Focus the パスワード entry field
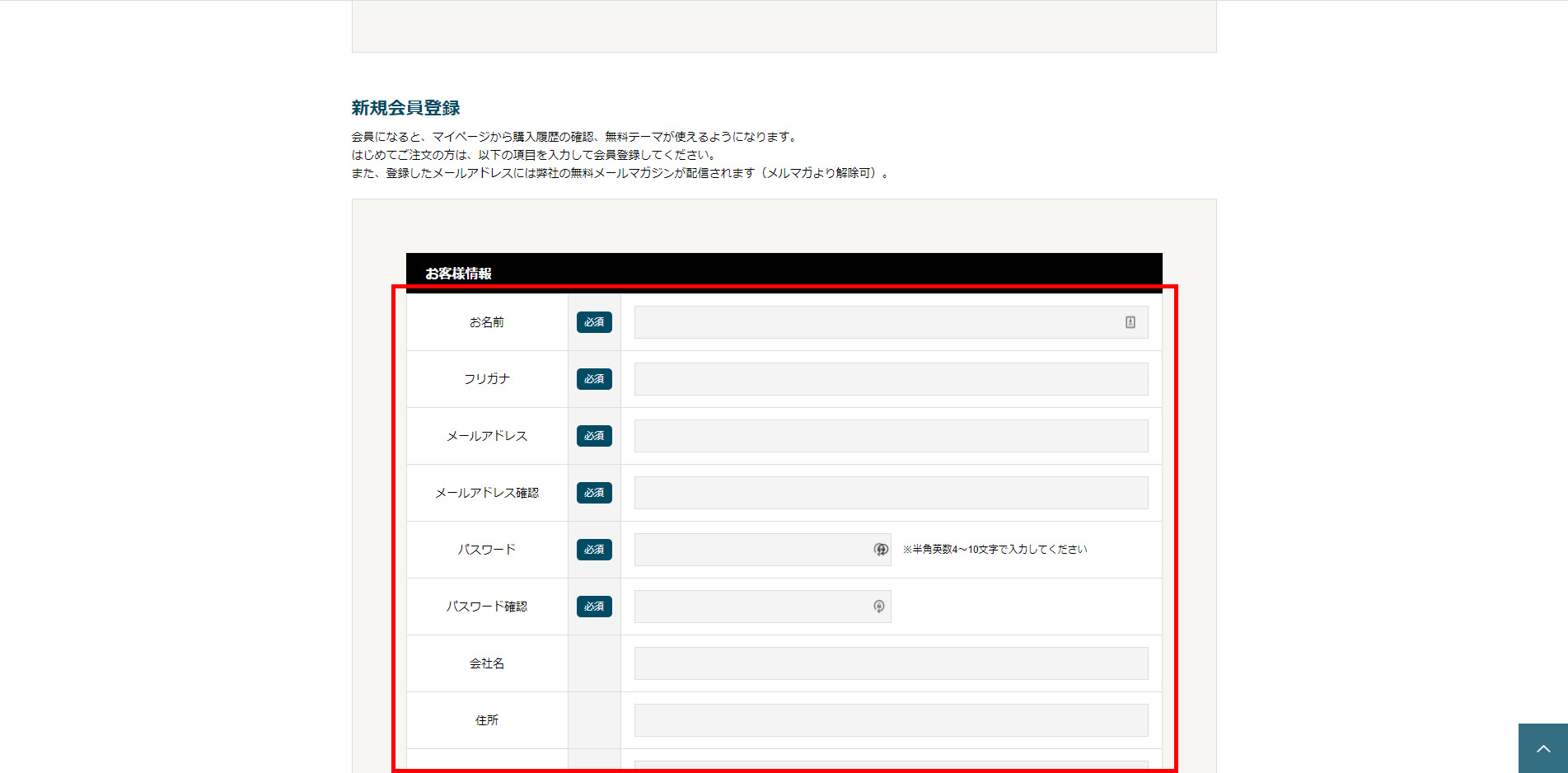 (x=750, y=550)
